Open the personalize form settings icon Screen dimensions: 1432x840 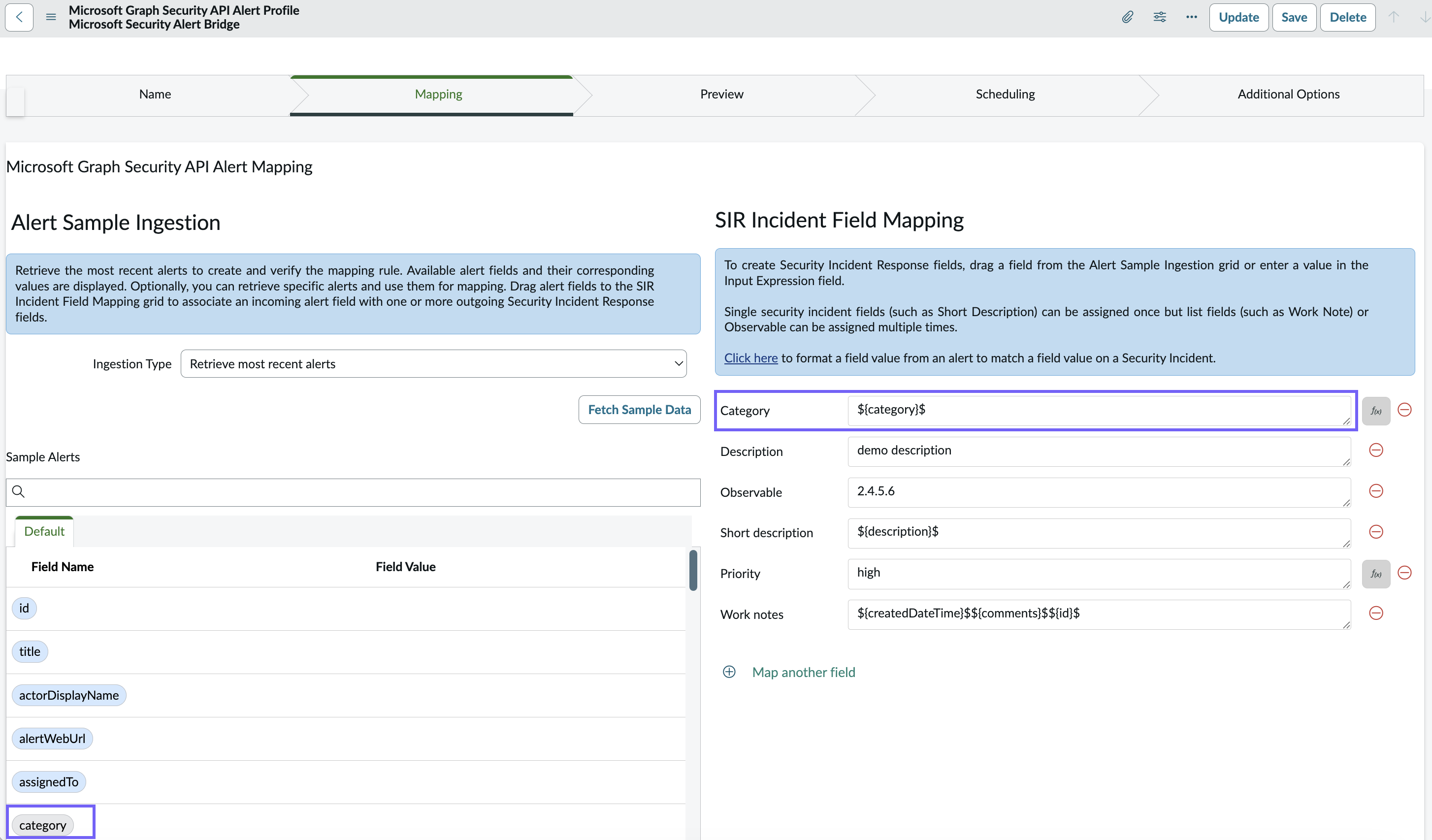1160,17
